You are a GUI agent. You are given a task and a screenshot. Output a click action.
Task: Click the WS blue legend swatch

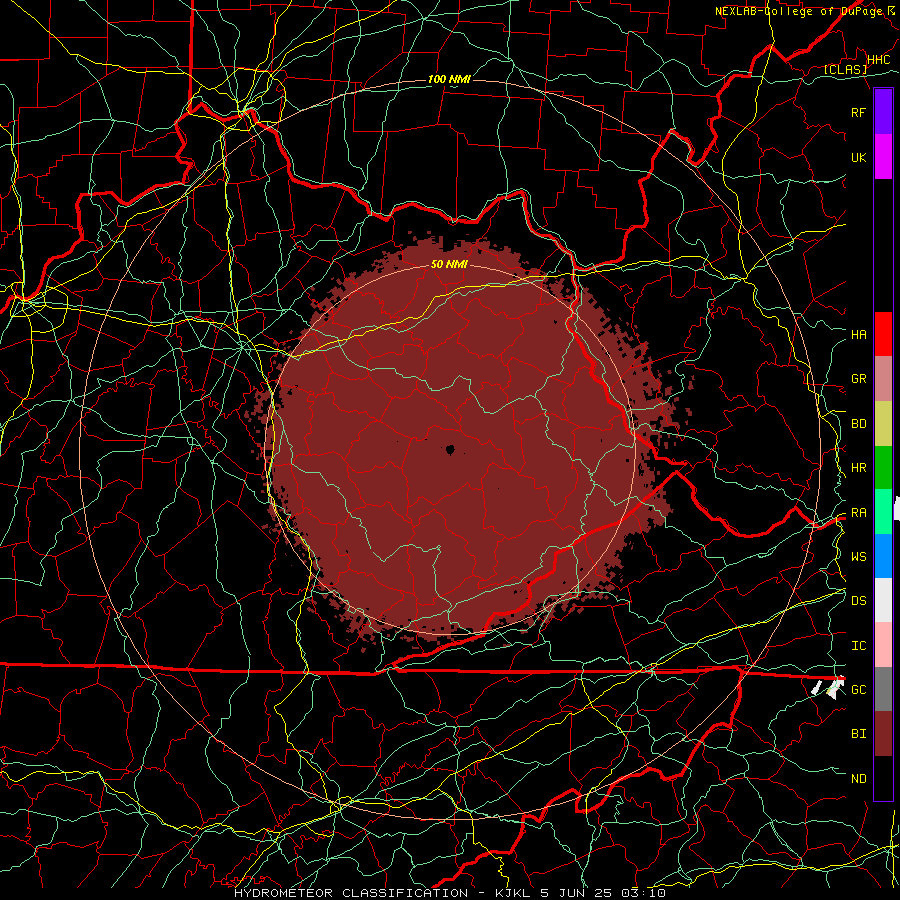[883, 556]
